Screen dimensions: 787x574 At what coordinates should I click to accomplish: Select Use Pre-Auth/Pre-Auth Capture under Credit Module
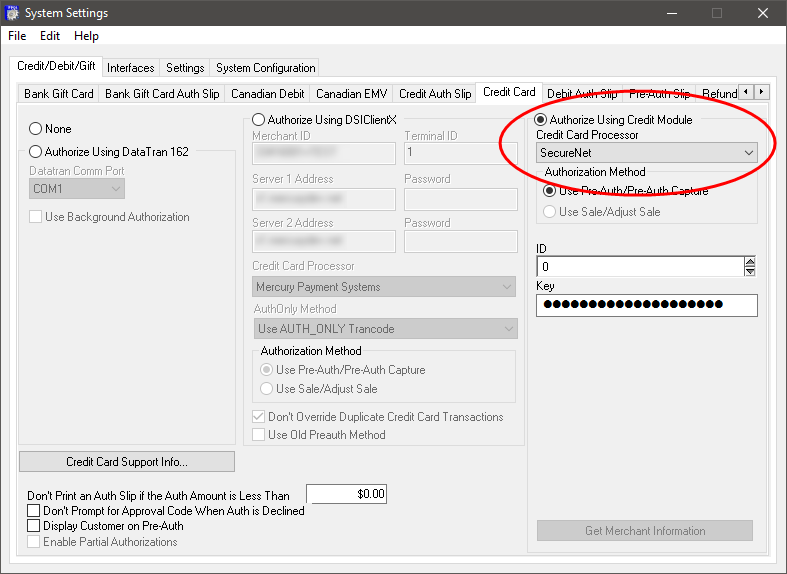coord(549,190)
